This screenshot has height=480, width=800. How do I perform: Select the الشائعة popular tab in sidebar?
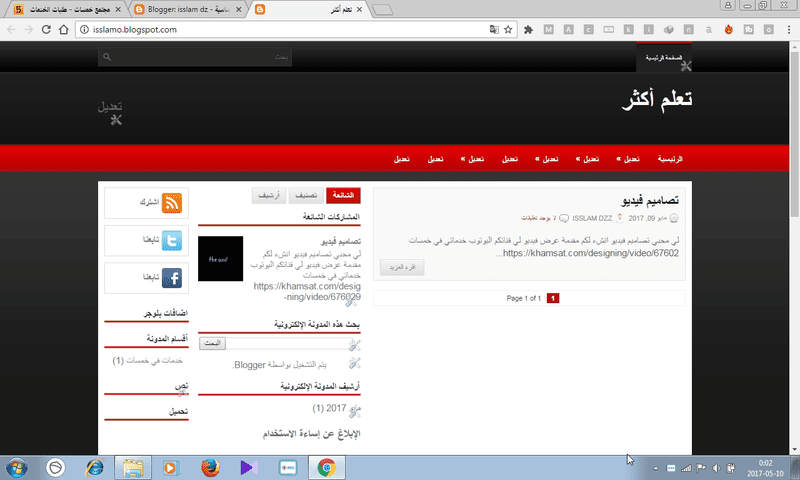(x=343, y=195)
